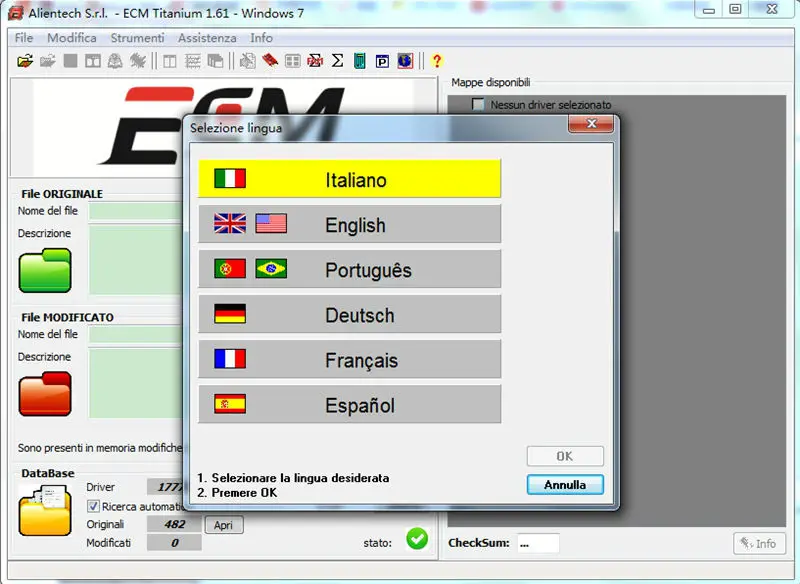
Task: Click the original Nome del file field
Action: click(136, 211)
